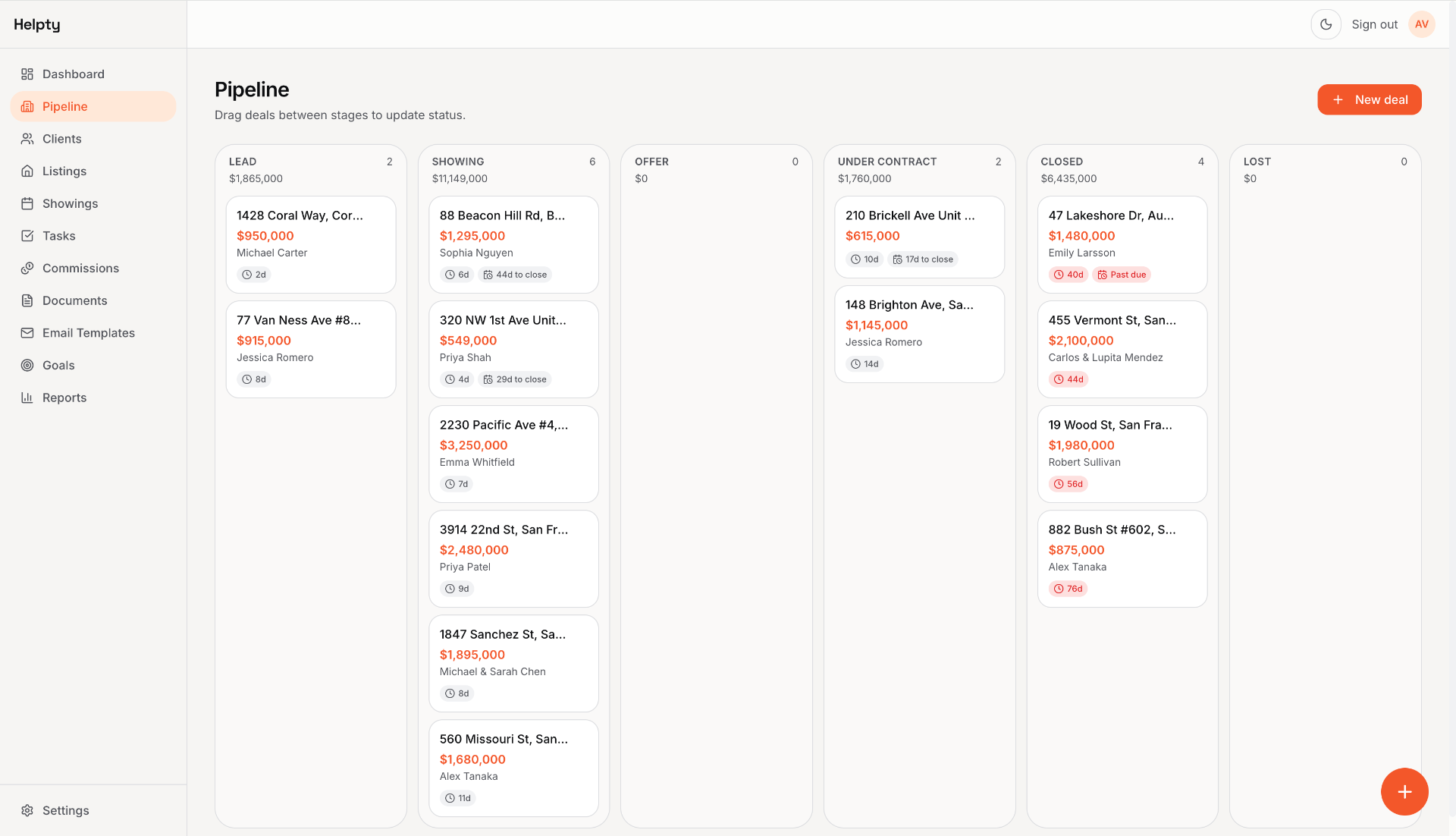
Task: Click the 56d badge on Wood St card
Action: [1068, 484]
